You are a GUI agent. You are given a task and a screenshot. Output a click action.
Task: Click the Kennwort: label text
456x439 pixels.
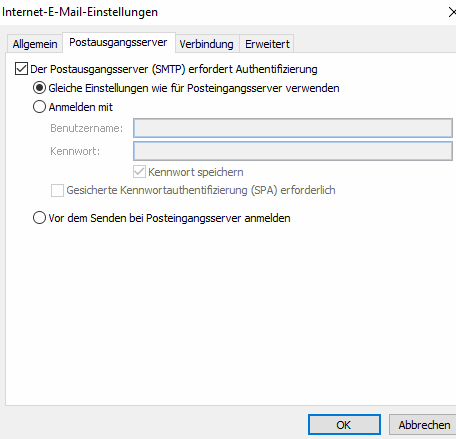point(75,151)
